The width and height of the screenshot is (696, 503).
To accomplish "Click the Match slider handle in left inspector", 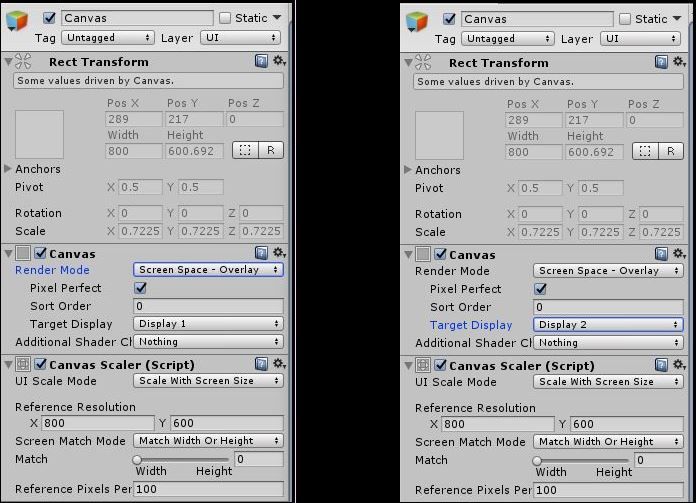I will coord(137,459).
